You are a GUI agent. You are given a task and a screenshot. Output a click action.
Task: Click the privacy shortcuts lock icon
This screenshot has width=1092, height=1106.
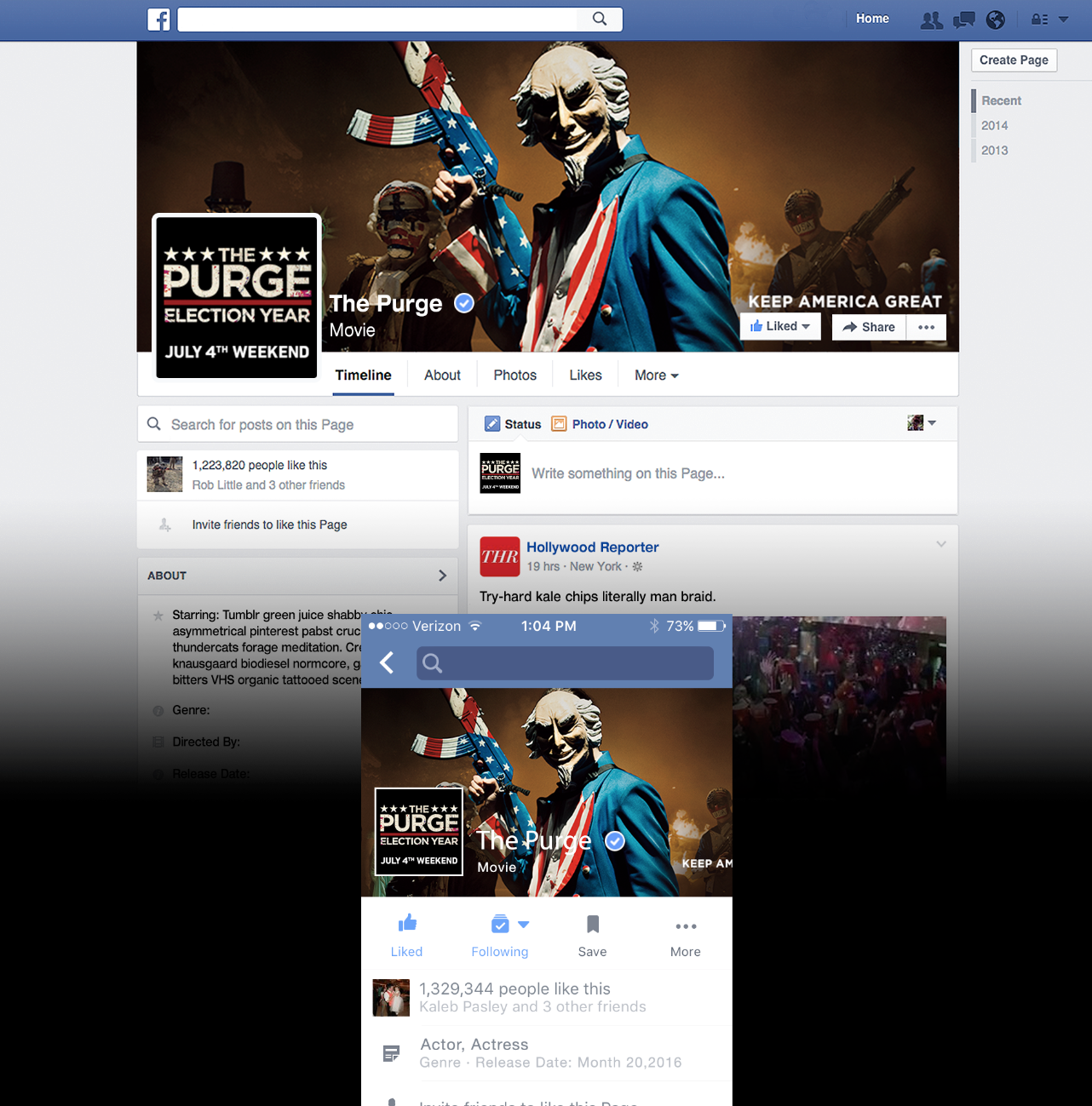click(x=1039, y=20)
